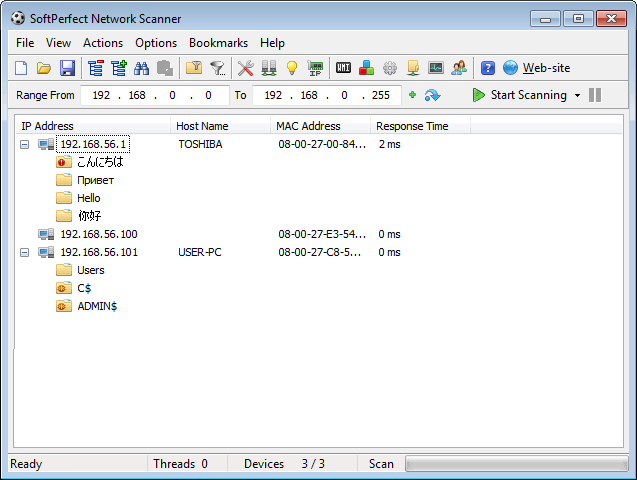Viewport: 637px width, 480px height.
Task: Click the 2 ms response time cell
Action: (389, 145)
